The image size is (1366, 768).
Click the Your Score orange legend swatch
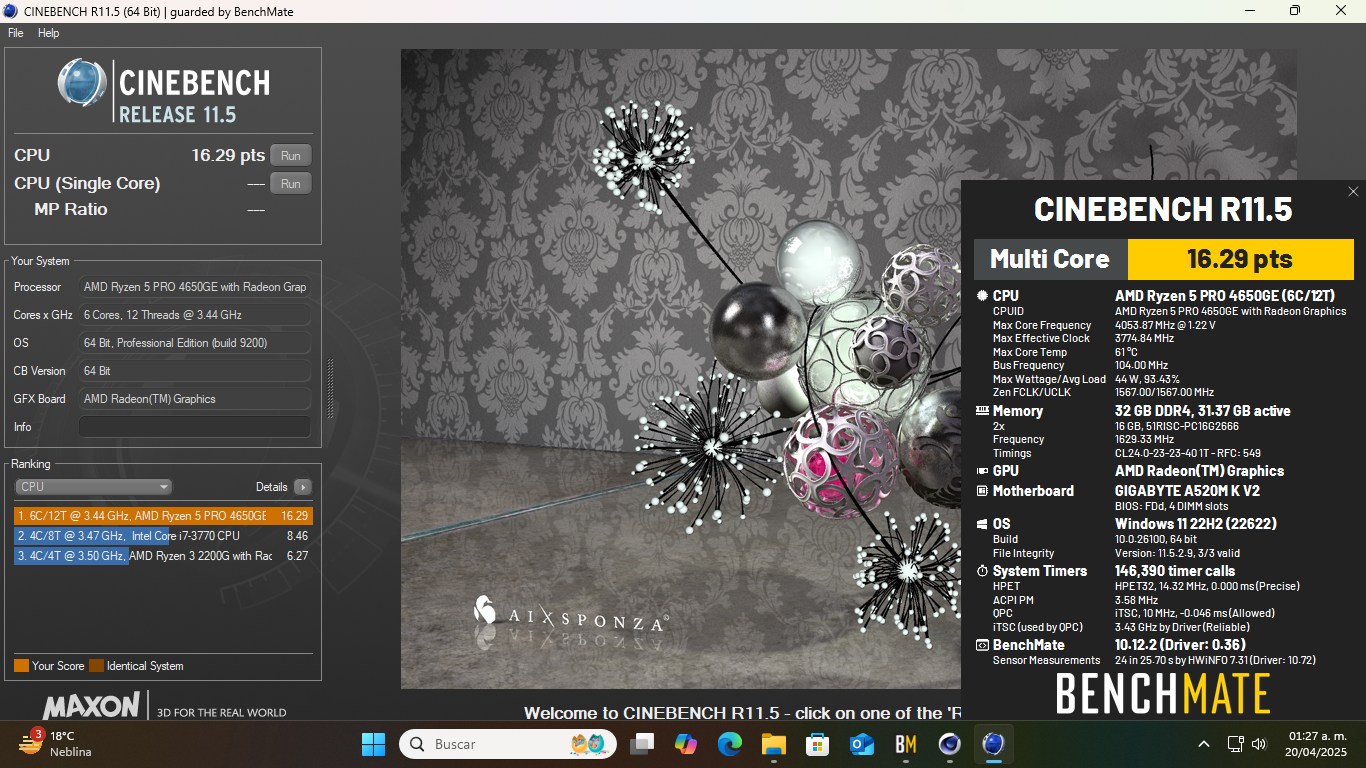21,666
